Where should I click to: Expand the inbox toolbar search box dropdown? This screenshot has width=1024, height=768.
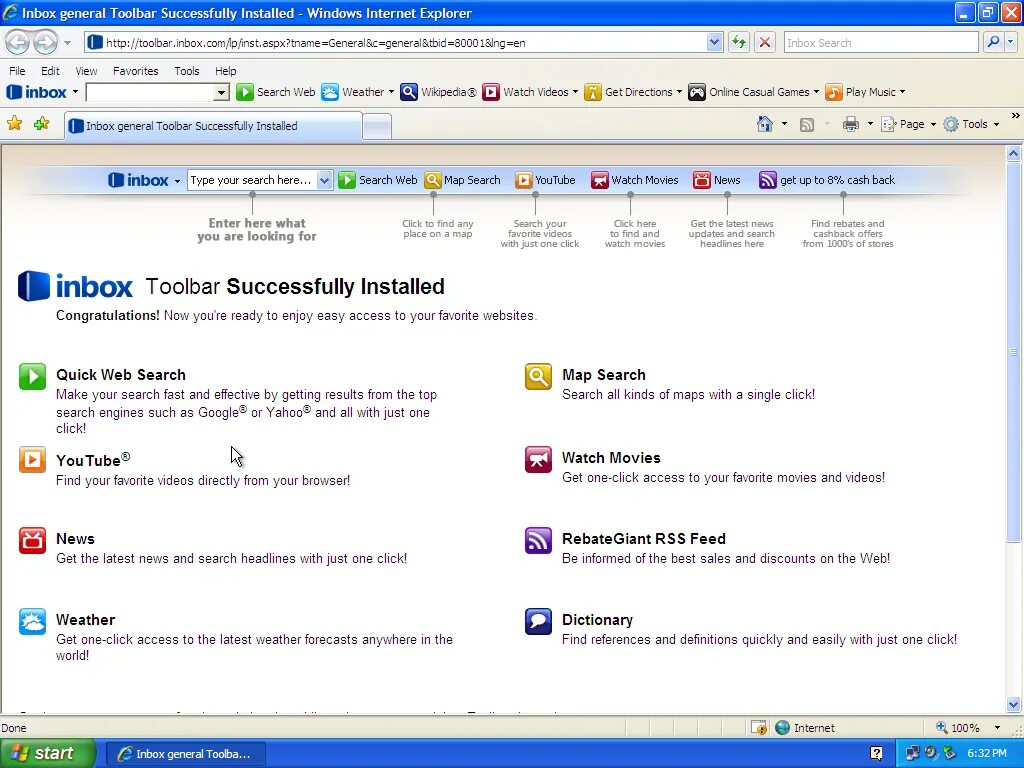click(221, 92)
